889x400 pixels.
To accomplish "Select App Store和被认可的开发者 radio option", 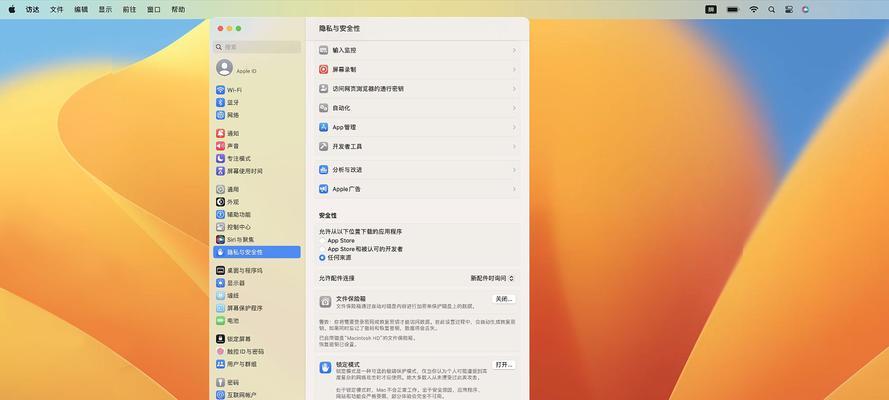I will [322, 249].
